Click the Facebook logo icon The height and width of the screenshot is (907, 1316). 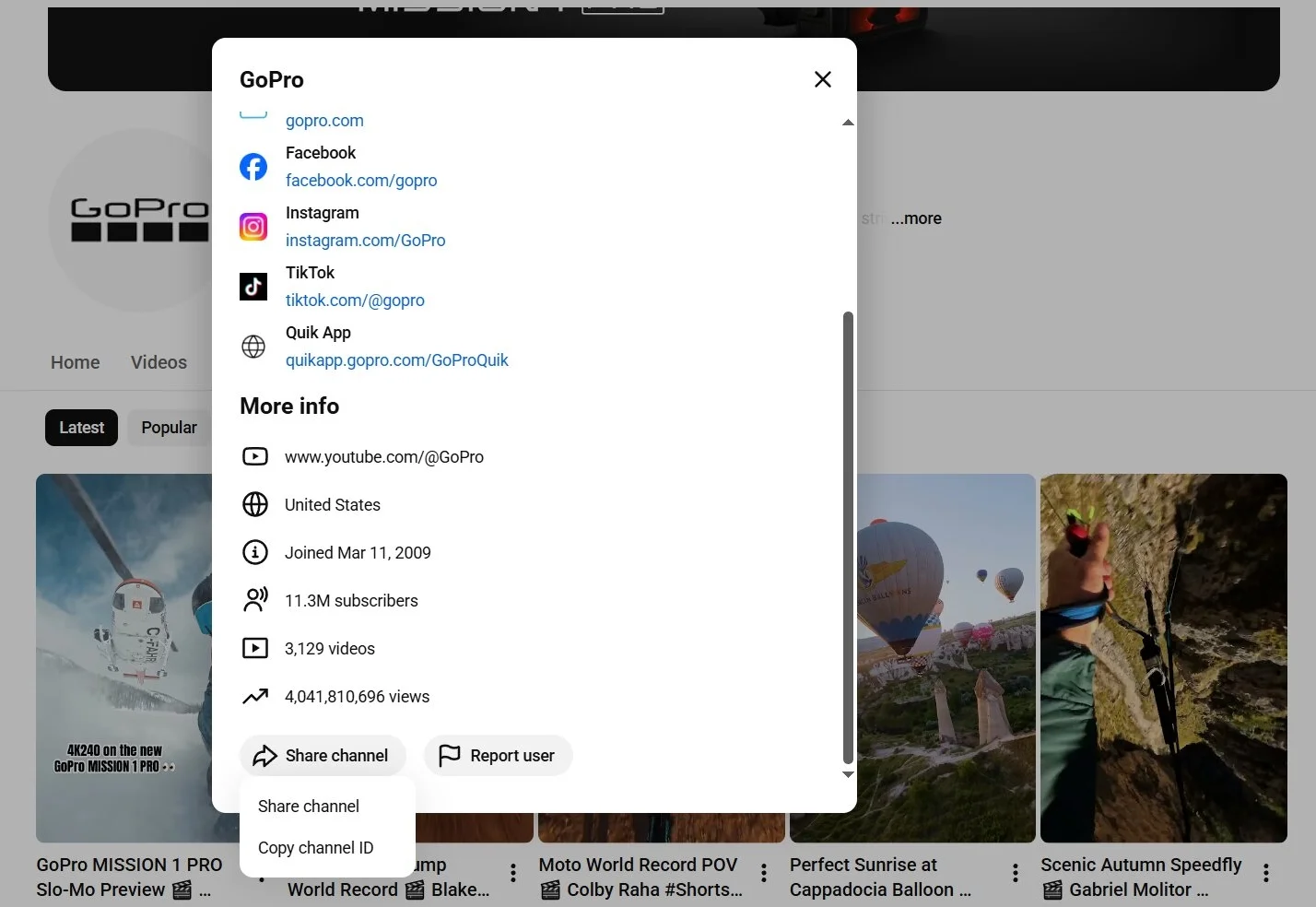click(x=253, y=167)
